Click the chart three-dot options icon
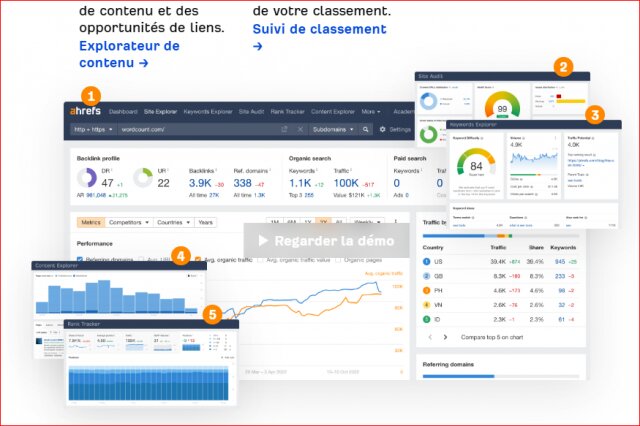The height and width of the screenshot is (426, 640). pos(395,222)
